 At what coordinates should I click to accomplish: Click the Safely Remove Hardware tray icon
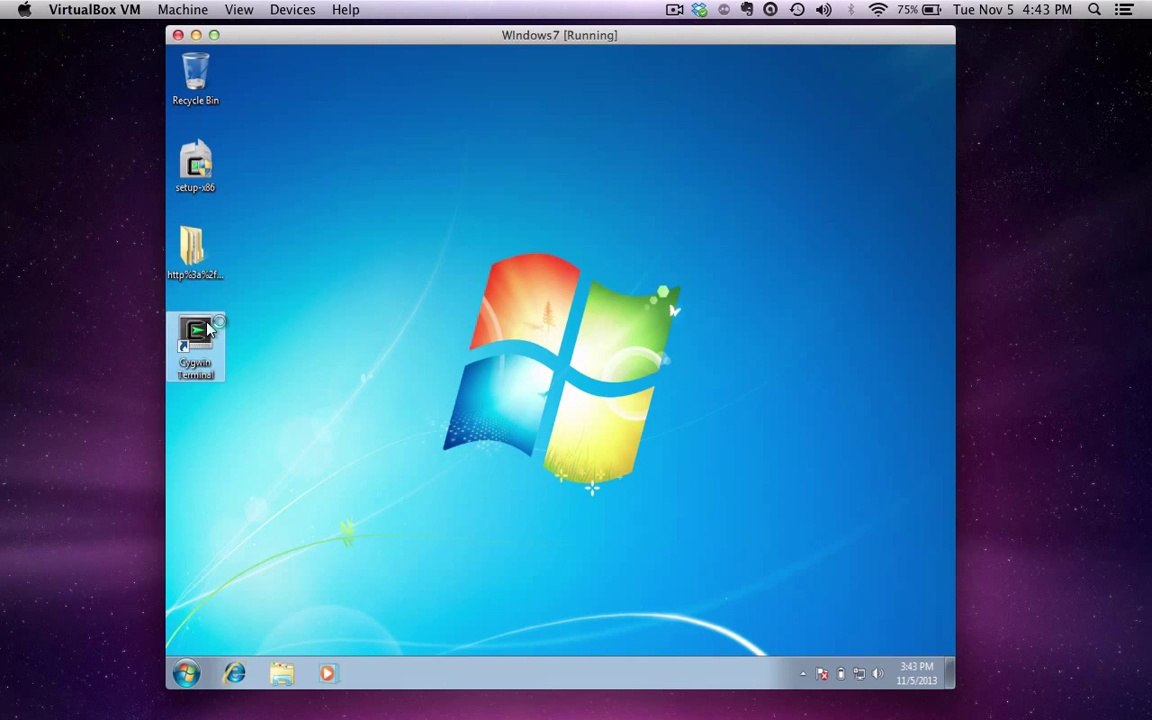click(840, 674)
